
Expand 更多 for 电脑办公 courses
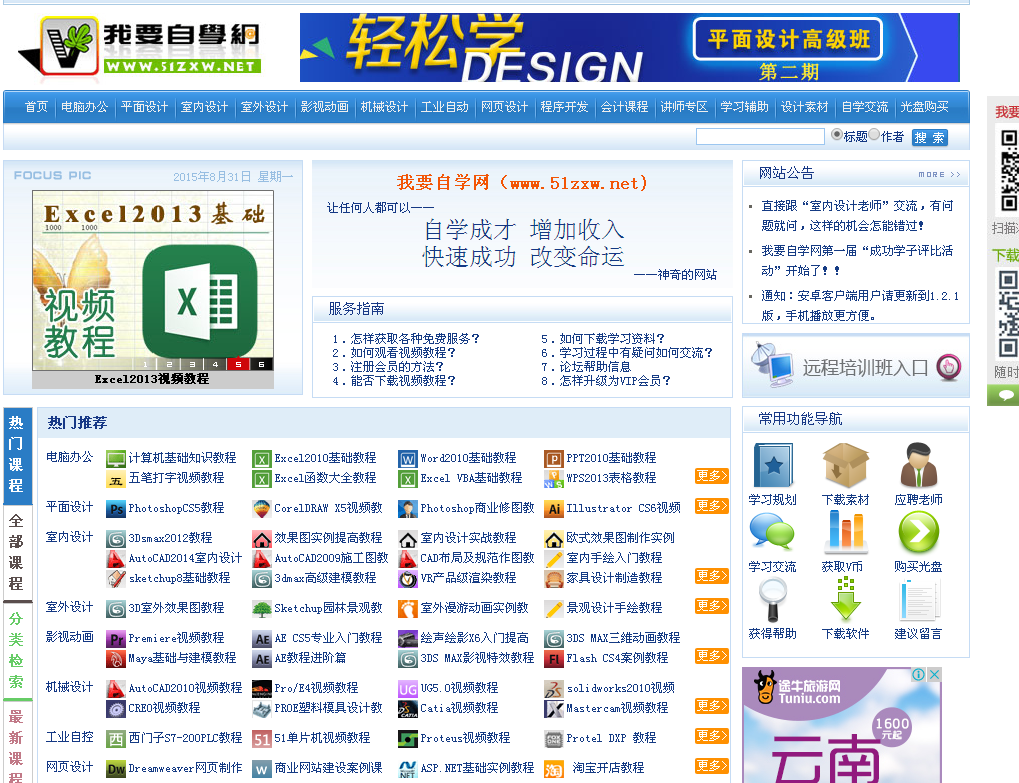pos(712,476)
